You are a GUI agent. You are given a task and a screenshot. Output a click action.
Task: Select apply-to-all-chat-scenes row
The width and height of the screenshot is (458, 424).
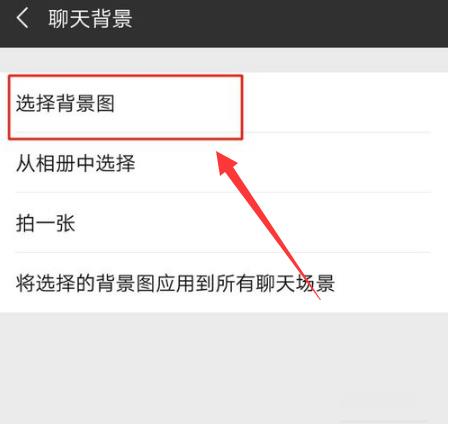pos(224,283)
